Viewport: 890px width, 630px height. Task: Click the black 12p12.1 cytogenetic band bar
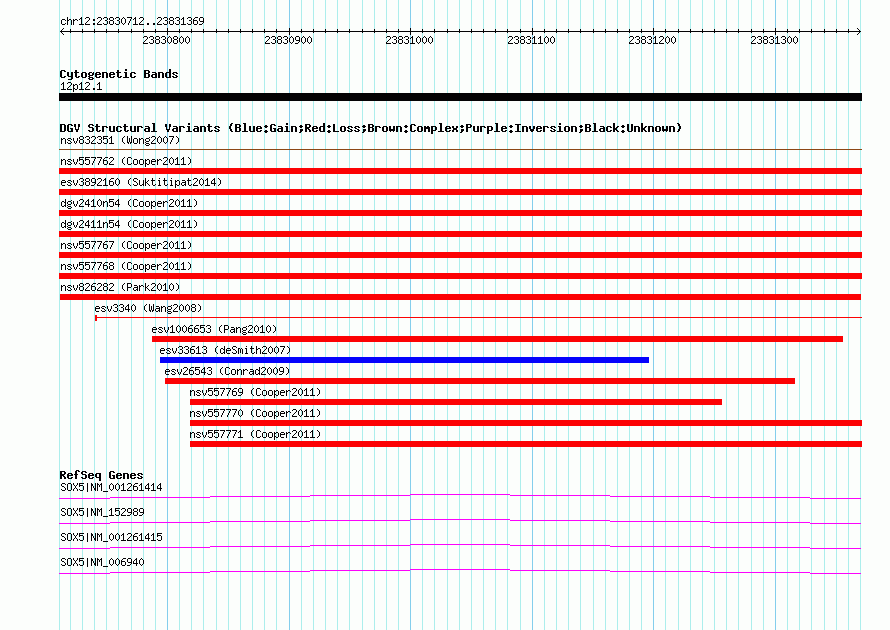tap(460, 97)
